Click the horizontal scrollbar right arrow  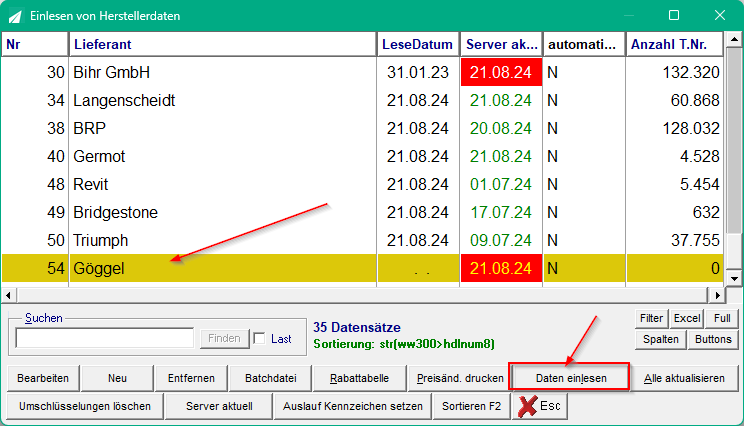pyautogui.click(x=717, y=295)
